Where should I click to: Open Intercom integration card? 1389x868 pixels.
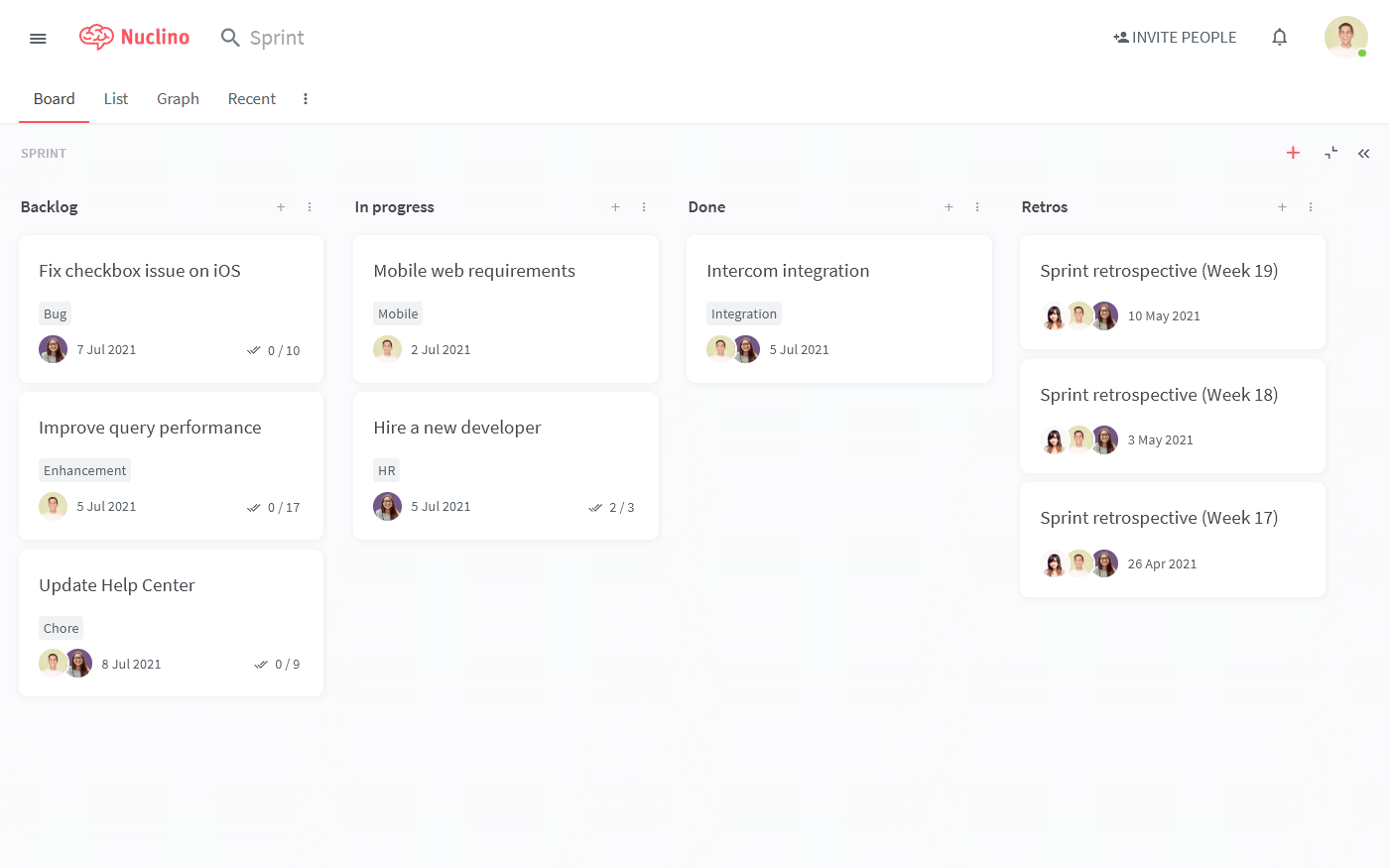839,309
